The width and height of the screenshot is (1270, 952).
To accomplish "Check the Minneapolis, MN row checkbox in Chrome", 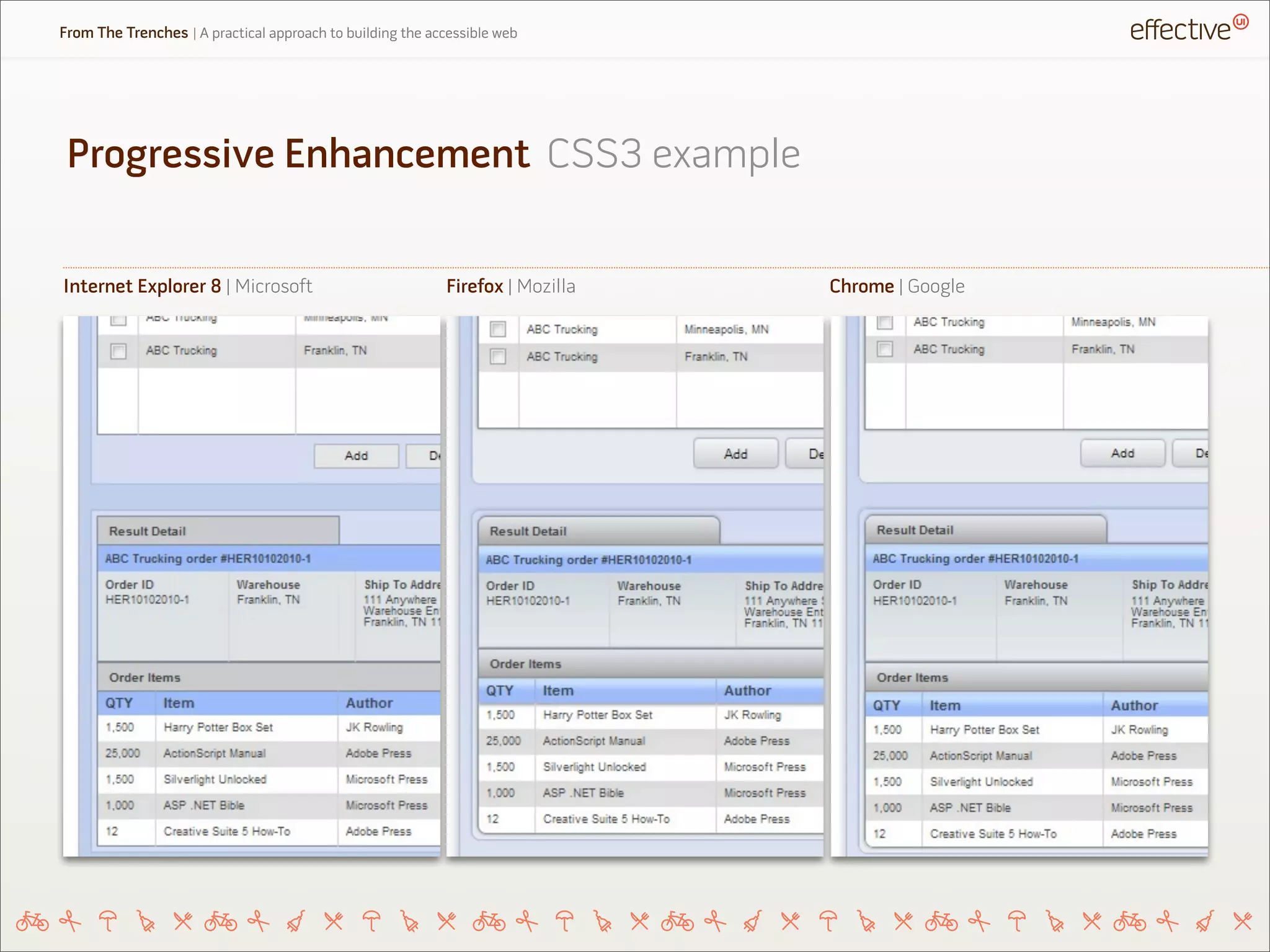I will pyautogui.click(x=885, y=322).
